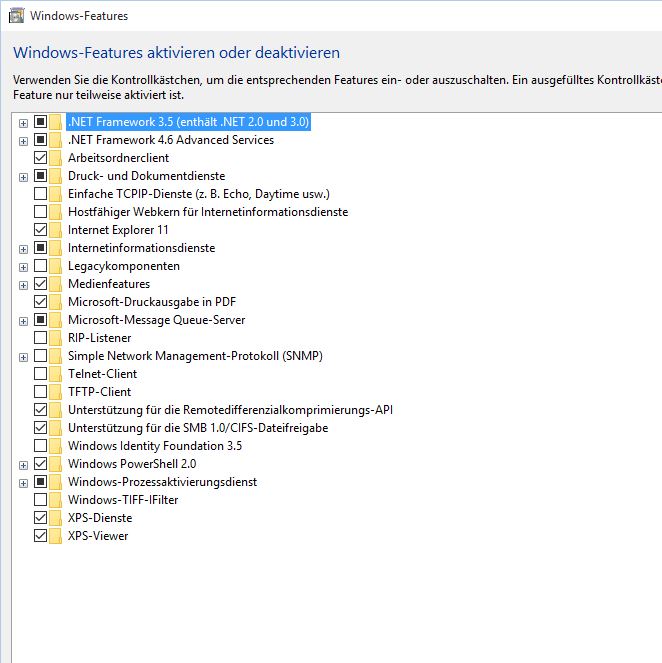Click folder icon next to Windows-TIFF-IFilter

[x=55, y=500]
